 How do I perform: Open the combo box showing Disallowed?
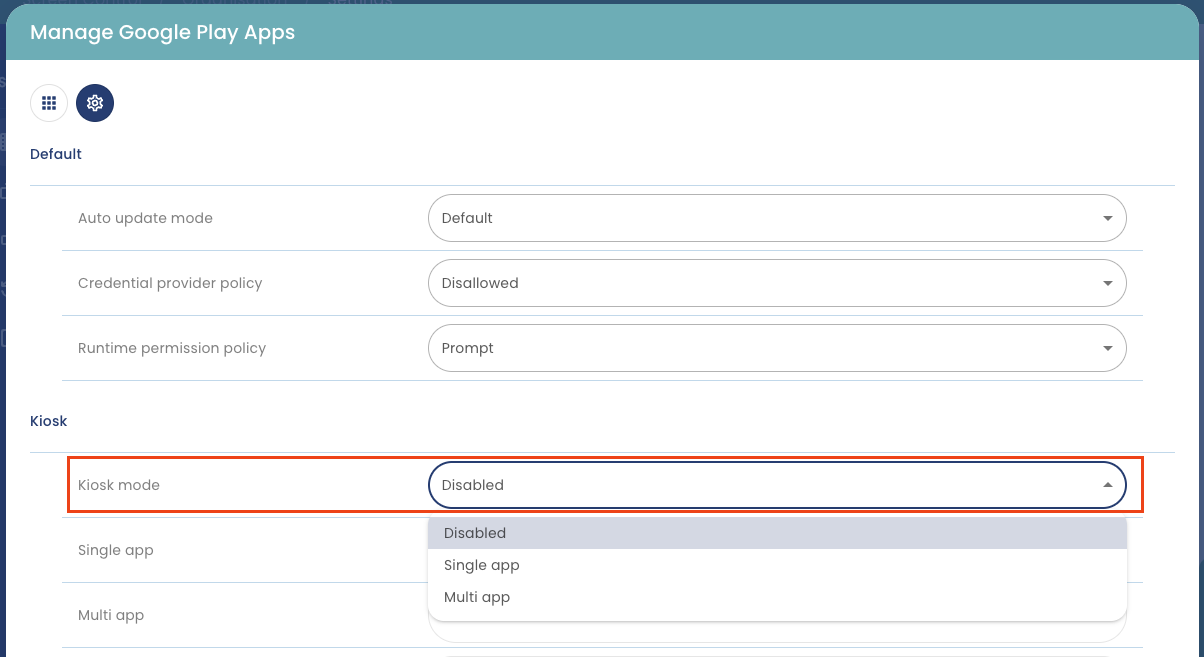[x=760, y=283]
